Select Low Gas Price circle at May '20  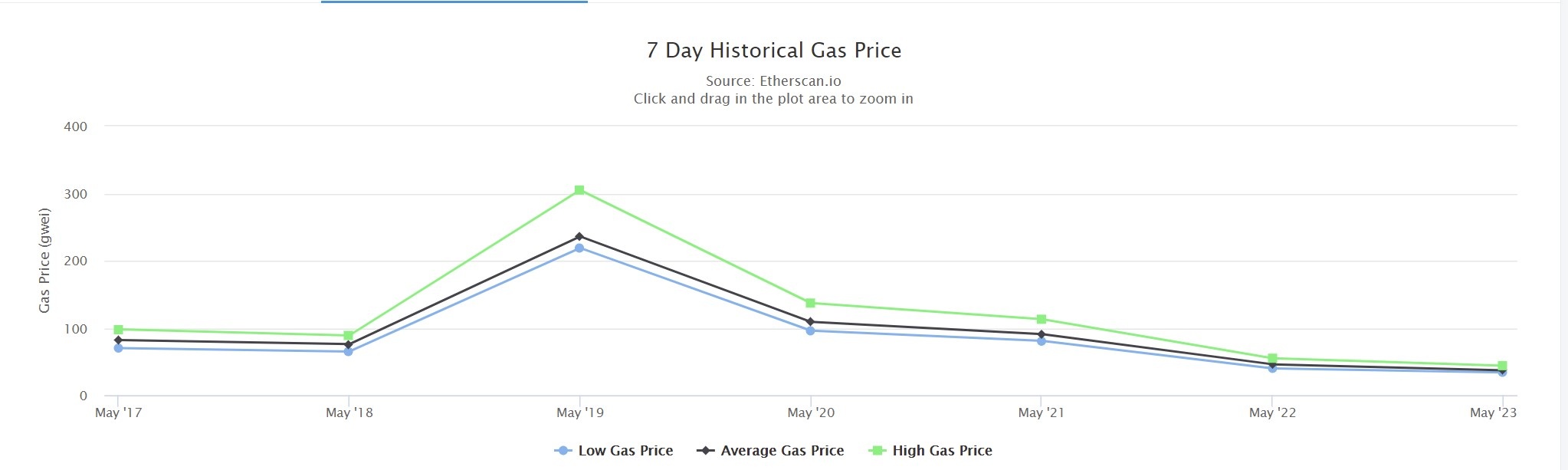coord(811,331)
